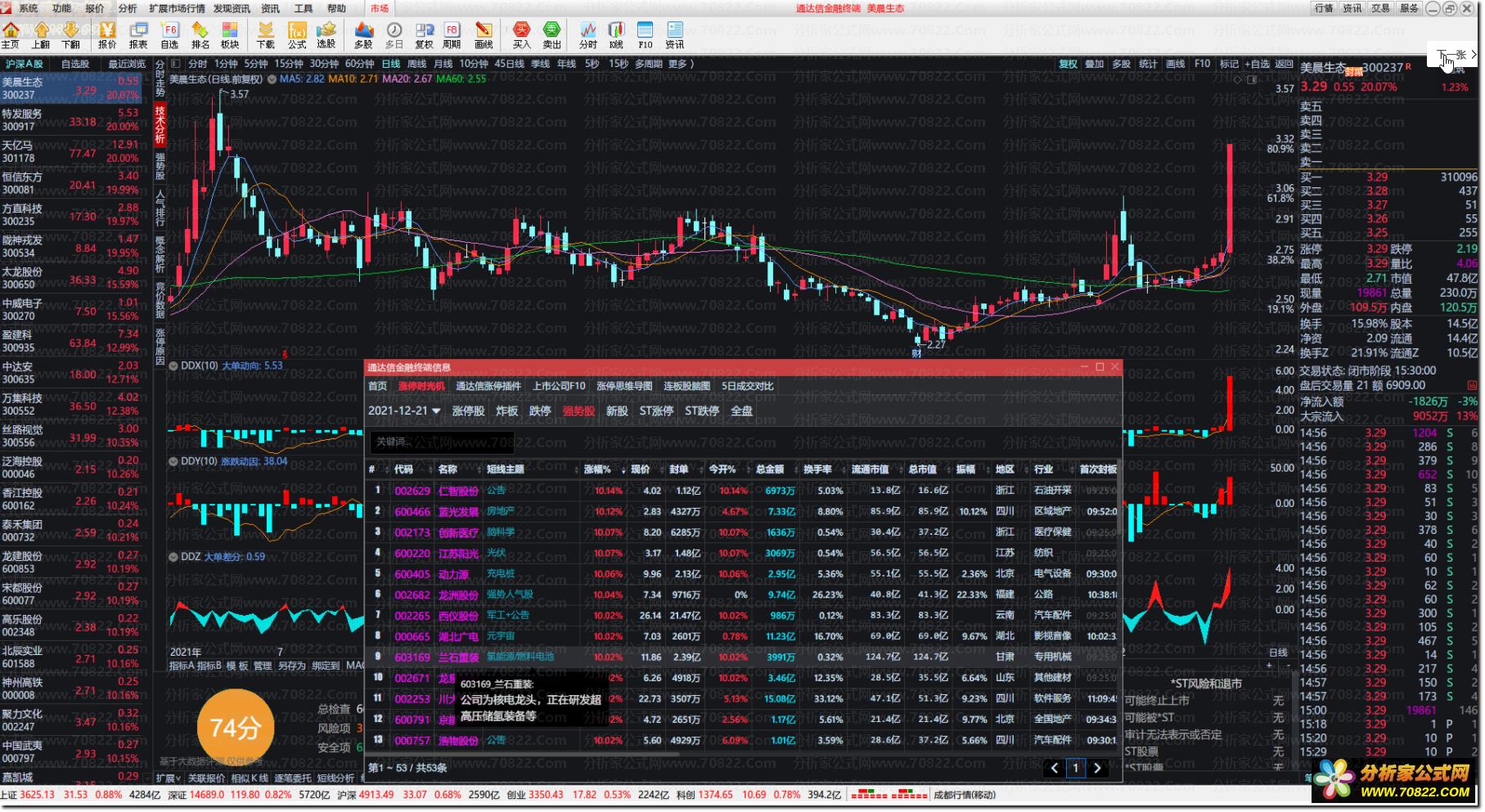Sort info table by 流通市值 column
Viewport: 1485px width, 812px height.
click(871, 469)
